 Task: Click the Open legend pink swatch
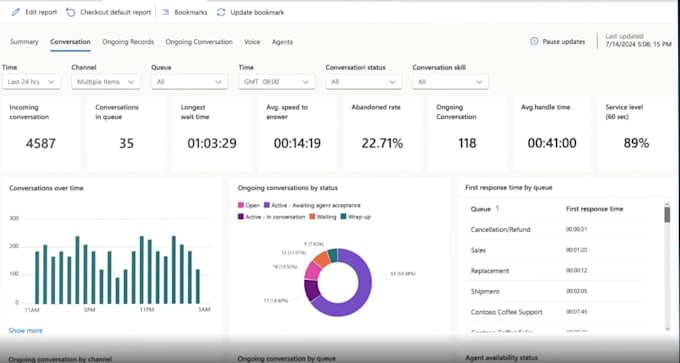click(241, 206)
